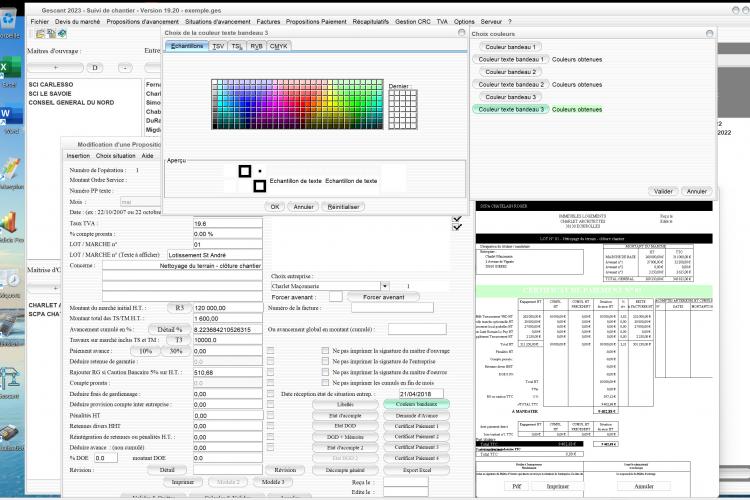The width and height of the screenshot is (750, 500).
Task: Click the Export Excel button
Action: coord(416,470)
